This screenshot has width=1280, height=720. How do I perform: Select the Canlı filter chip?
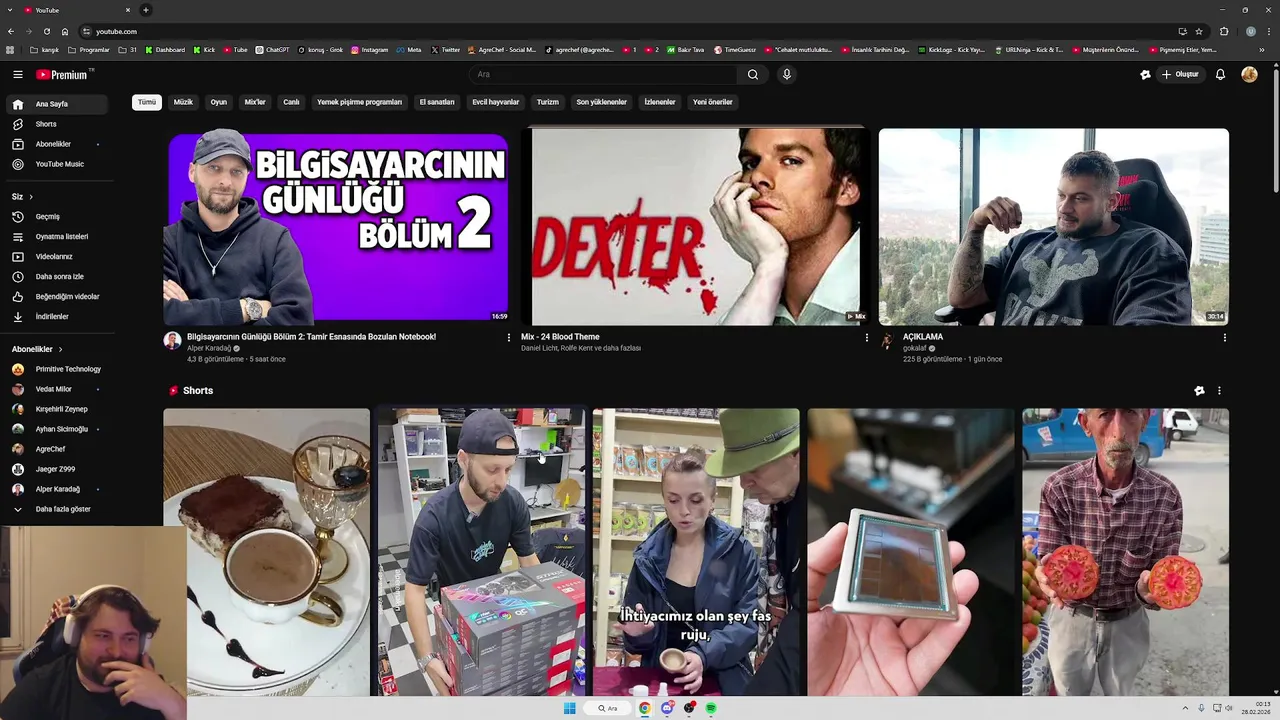291,102
